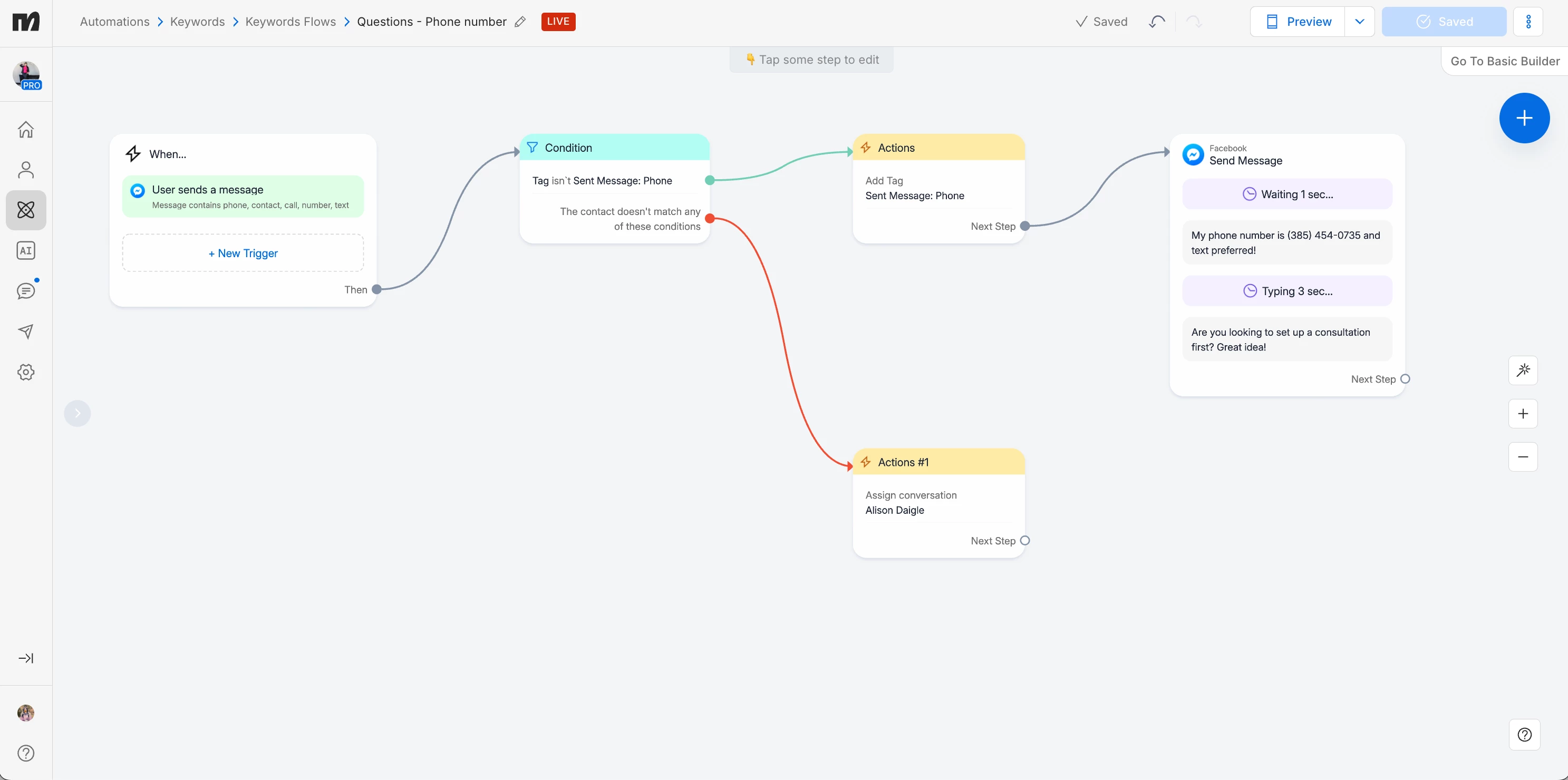Open the AI section icon

pyautogui.click(x=25, y=251)
